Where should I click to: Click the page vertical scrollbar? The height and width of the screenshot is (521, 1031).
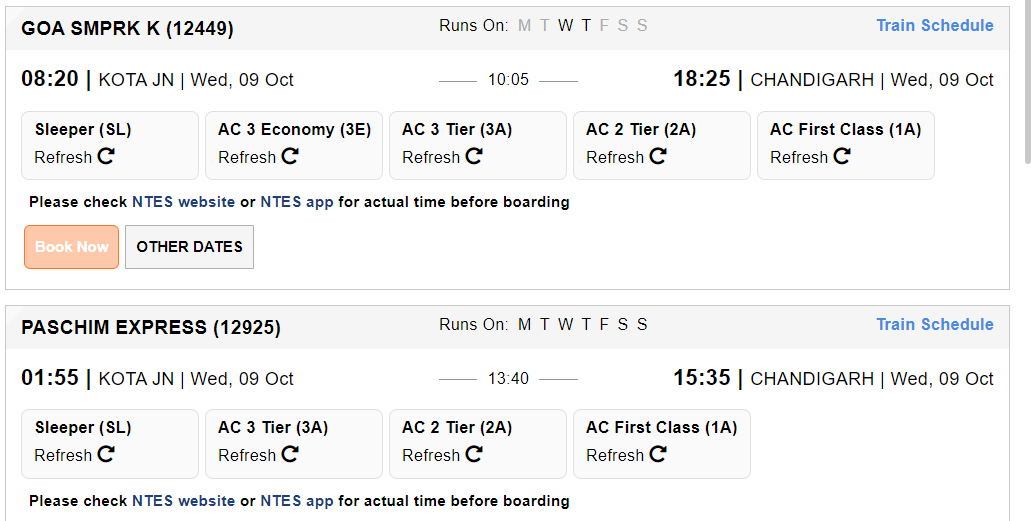[1027, 82]
